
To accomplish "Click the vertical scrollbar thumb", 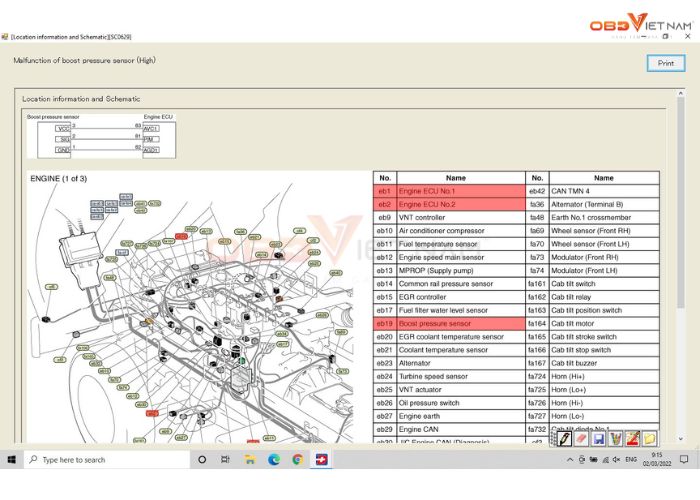I will tap(680, 202).
